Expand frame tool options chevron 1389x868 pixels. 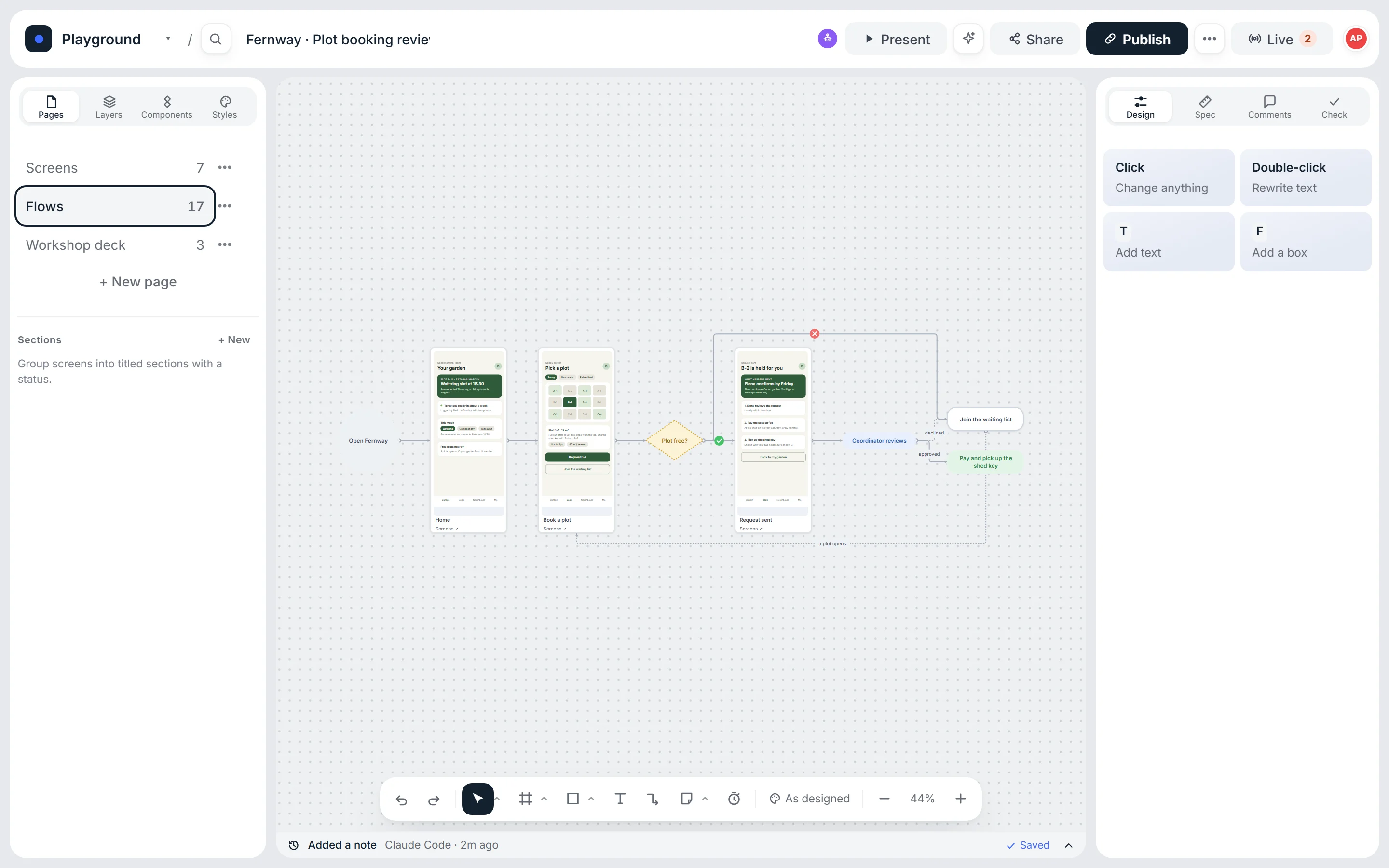(x=544, y=799)
